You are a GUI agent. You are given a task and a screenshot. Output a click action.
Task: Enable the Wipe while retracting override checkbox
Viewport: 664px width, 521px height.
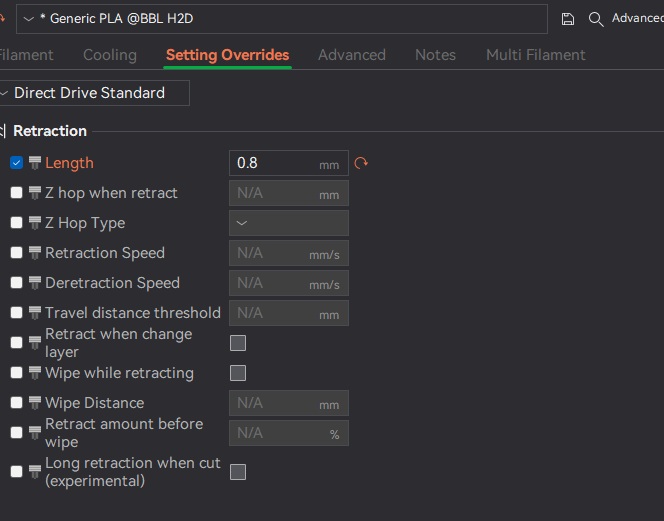16,373
